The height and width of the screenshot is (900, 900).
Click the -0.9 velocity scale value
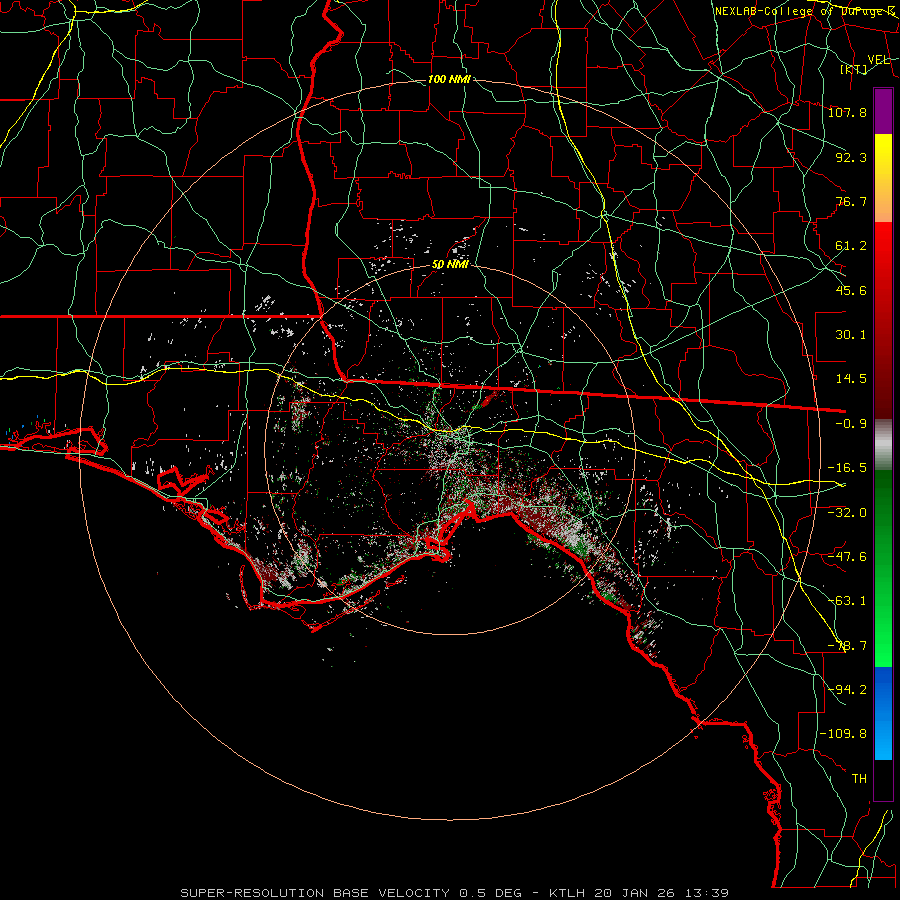coord(851,424)
